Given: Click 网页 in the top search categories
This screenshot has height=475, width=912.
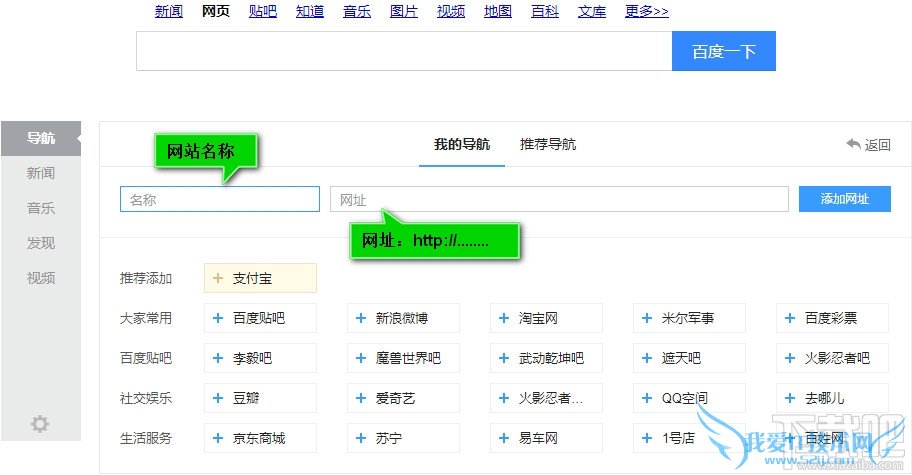Looking at the screenshot, I should point(216,11).
